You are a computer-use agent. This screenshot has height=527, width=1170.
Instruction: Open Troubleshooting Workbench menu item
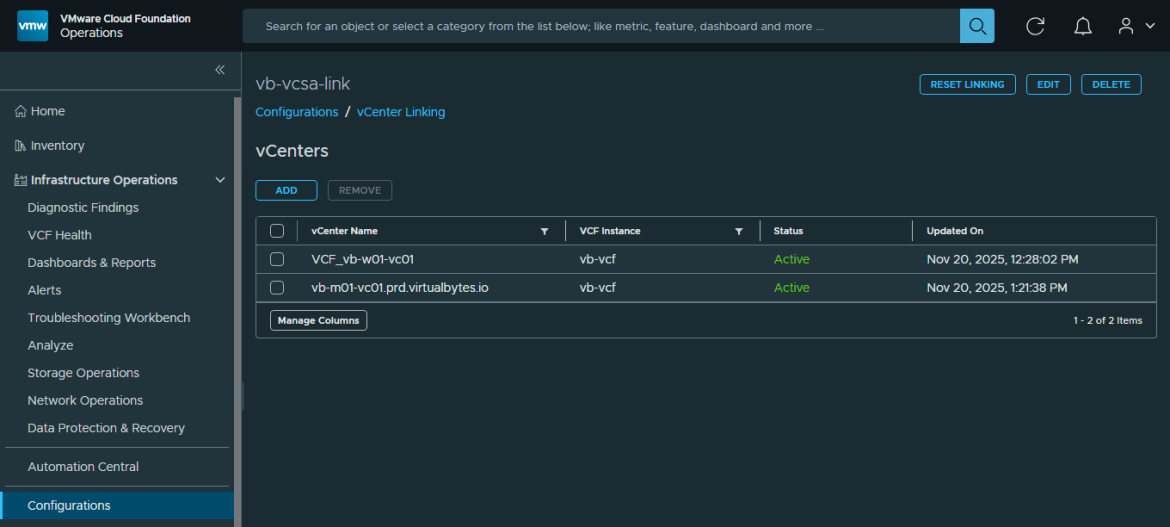click(x=108, y=318)
